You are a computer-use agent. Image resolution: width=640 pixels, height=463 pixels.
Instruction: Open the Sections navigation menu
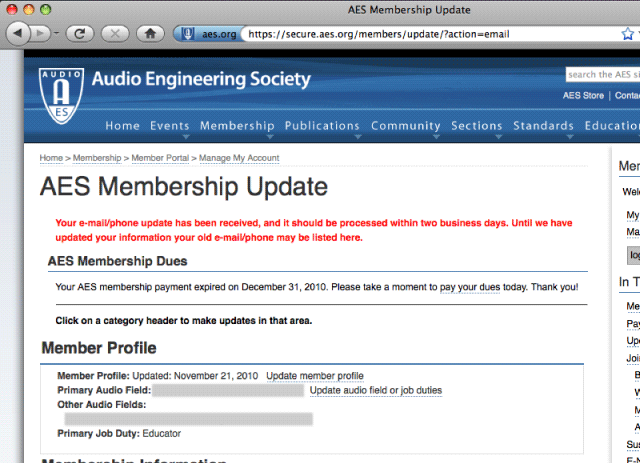(476, 126)
